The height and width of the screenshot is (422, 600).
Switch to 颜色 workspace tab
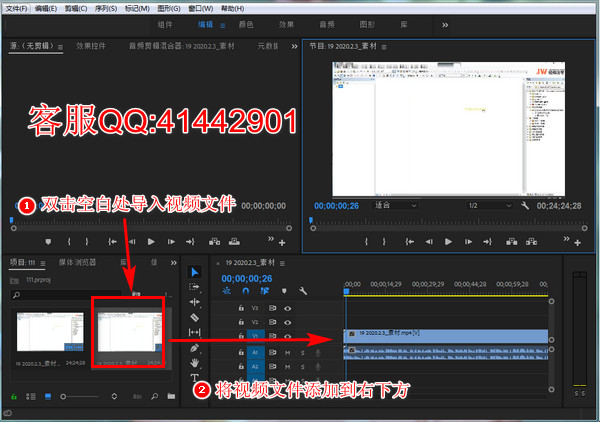[246, 25]
